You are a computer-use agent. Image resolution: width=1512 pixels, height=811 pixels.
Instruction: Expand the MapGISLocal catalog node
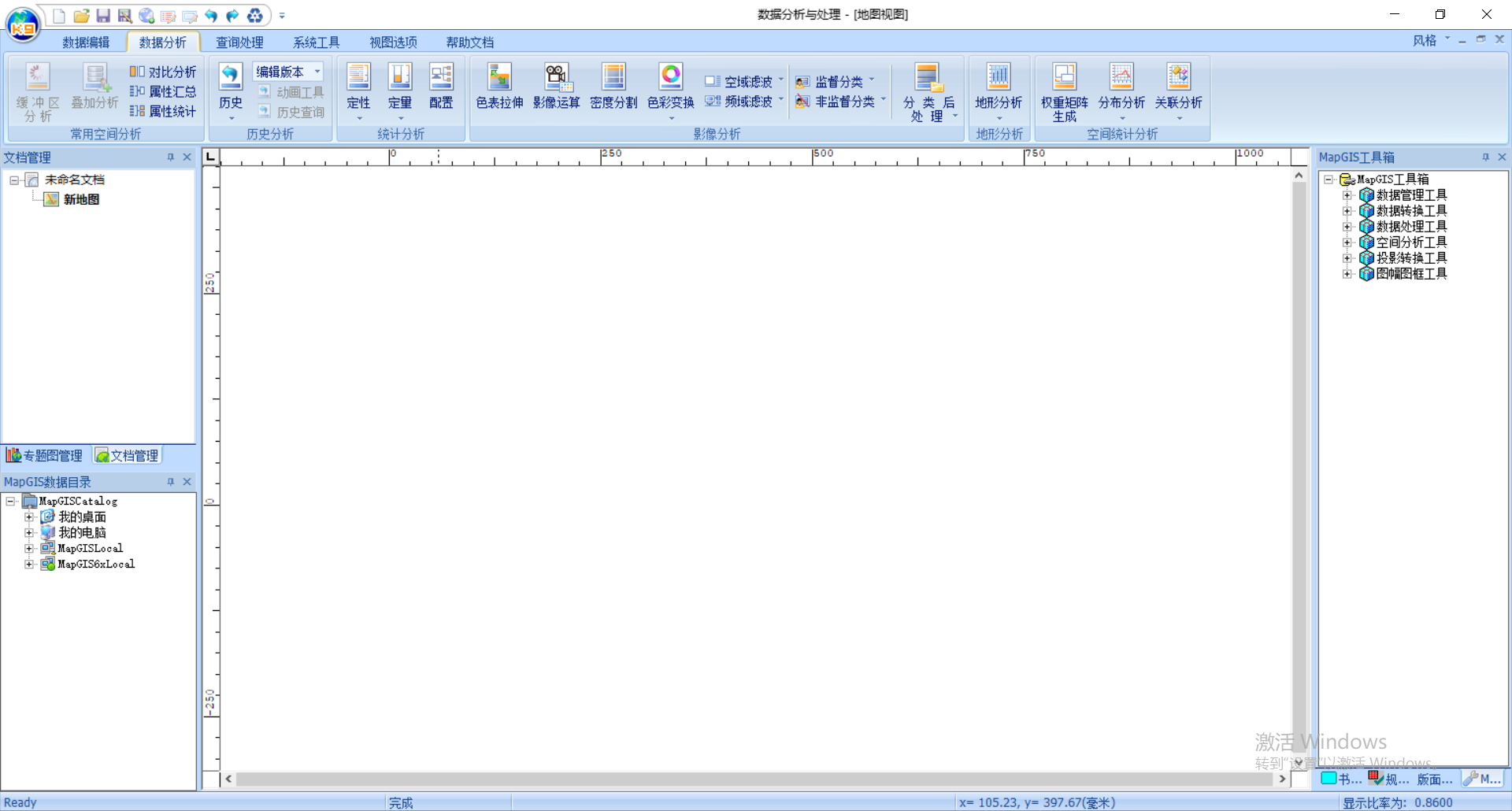[x=29, y=549]
